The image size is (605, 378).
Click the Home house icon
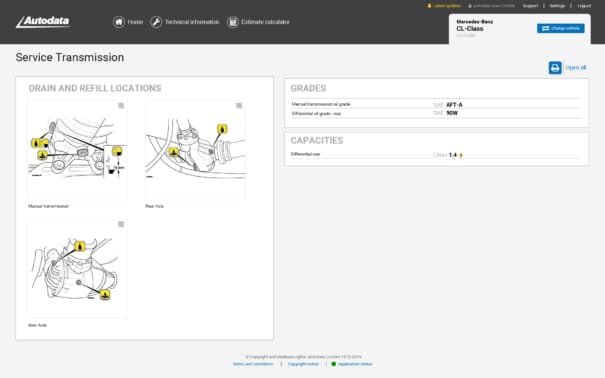tap(119, 22)
